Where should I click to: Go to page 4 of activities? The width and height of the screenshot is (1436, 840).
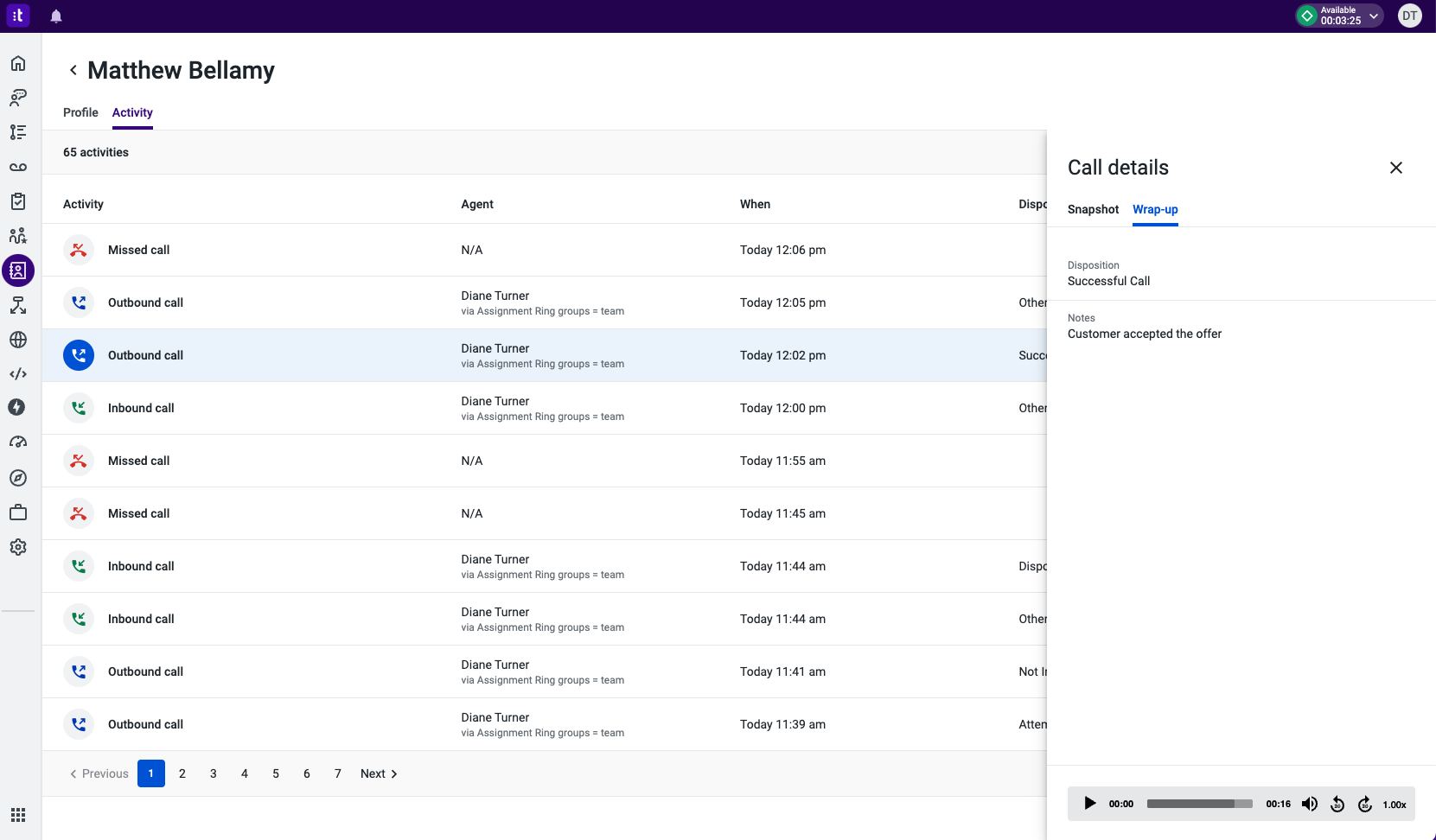coord(245,773)
